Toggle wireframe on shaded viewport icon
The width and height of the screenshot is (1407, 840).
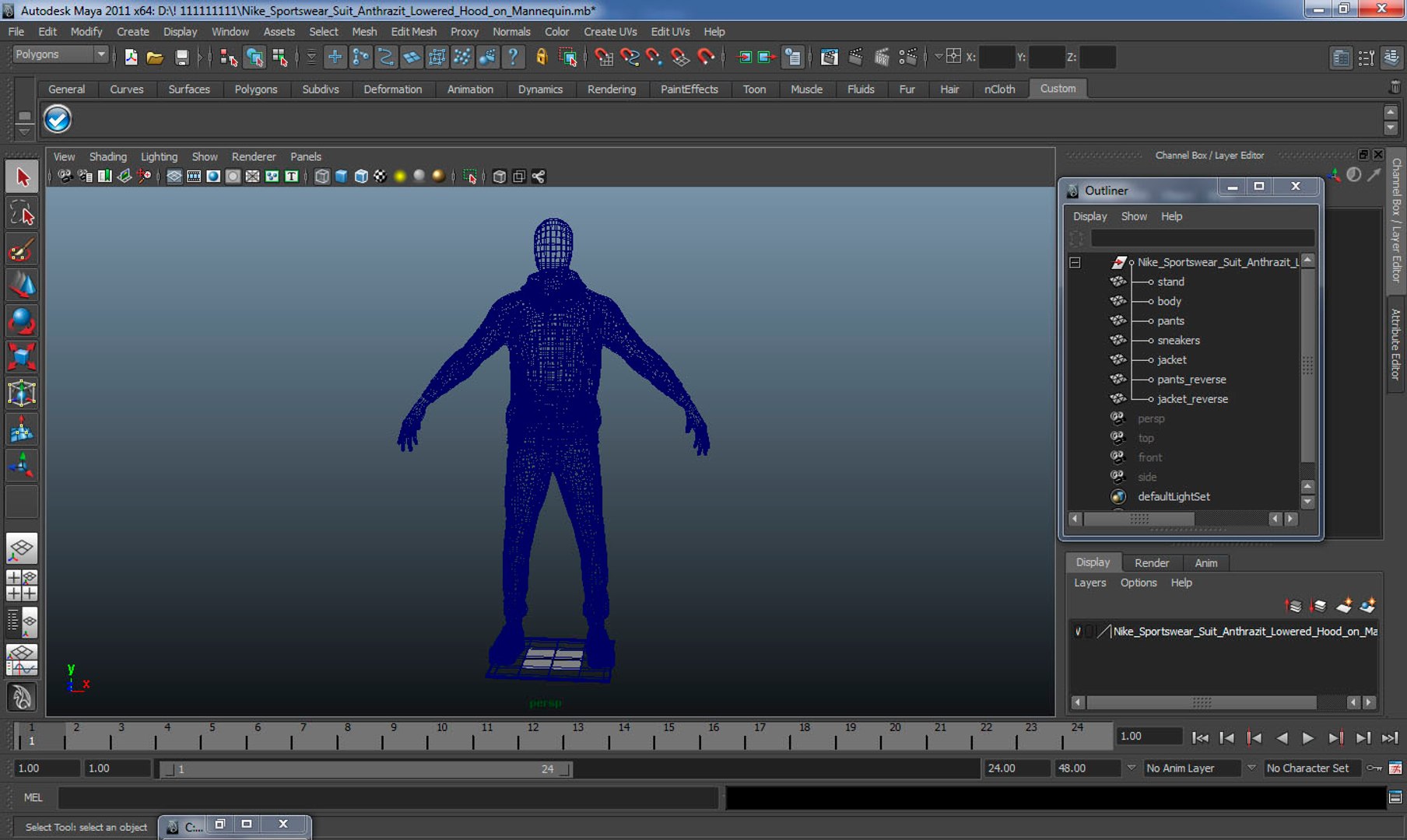(361, 177)
